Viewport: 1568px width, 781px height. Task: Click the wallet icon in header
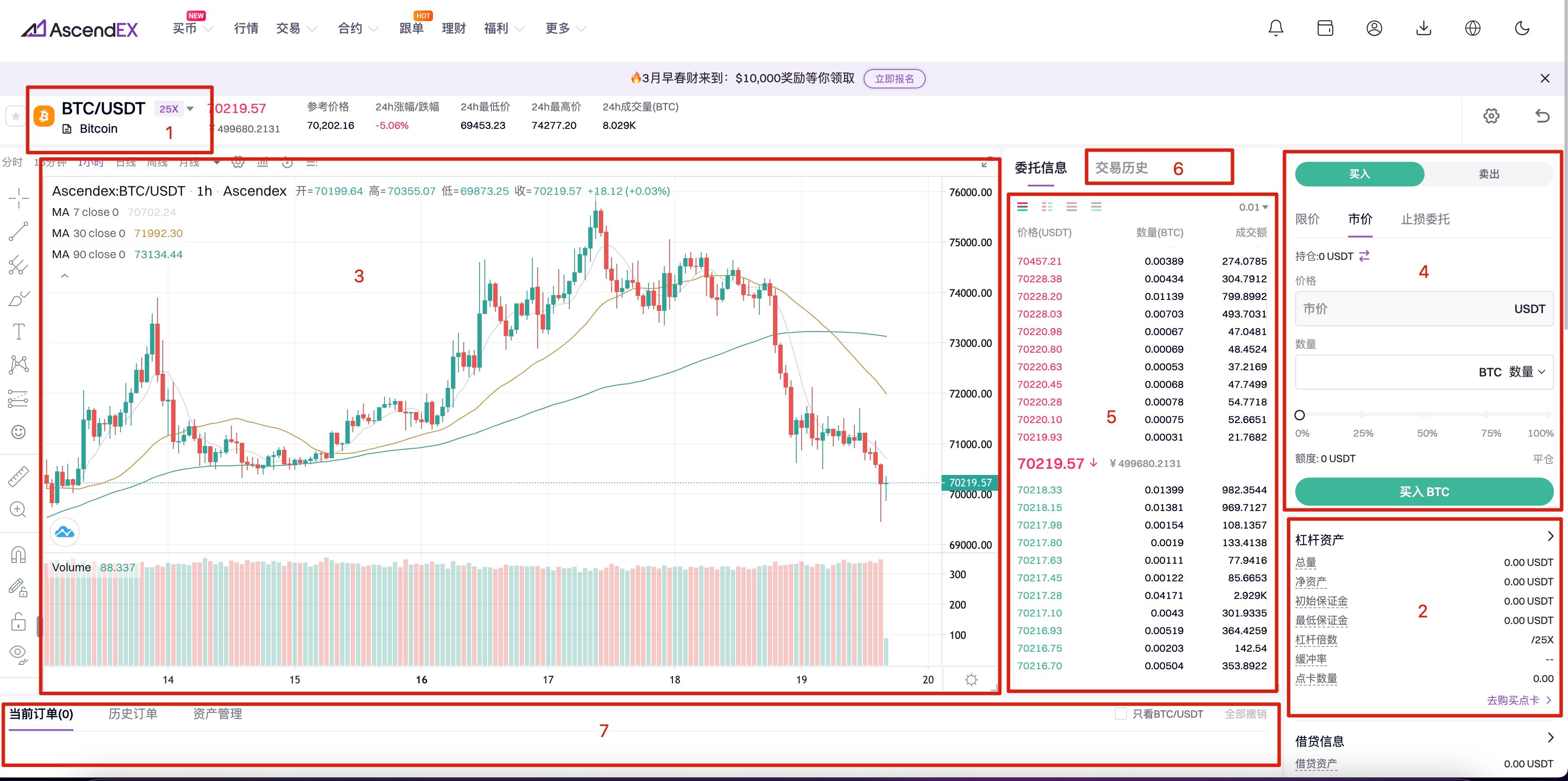point(1325,28)
